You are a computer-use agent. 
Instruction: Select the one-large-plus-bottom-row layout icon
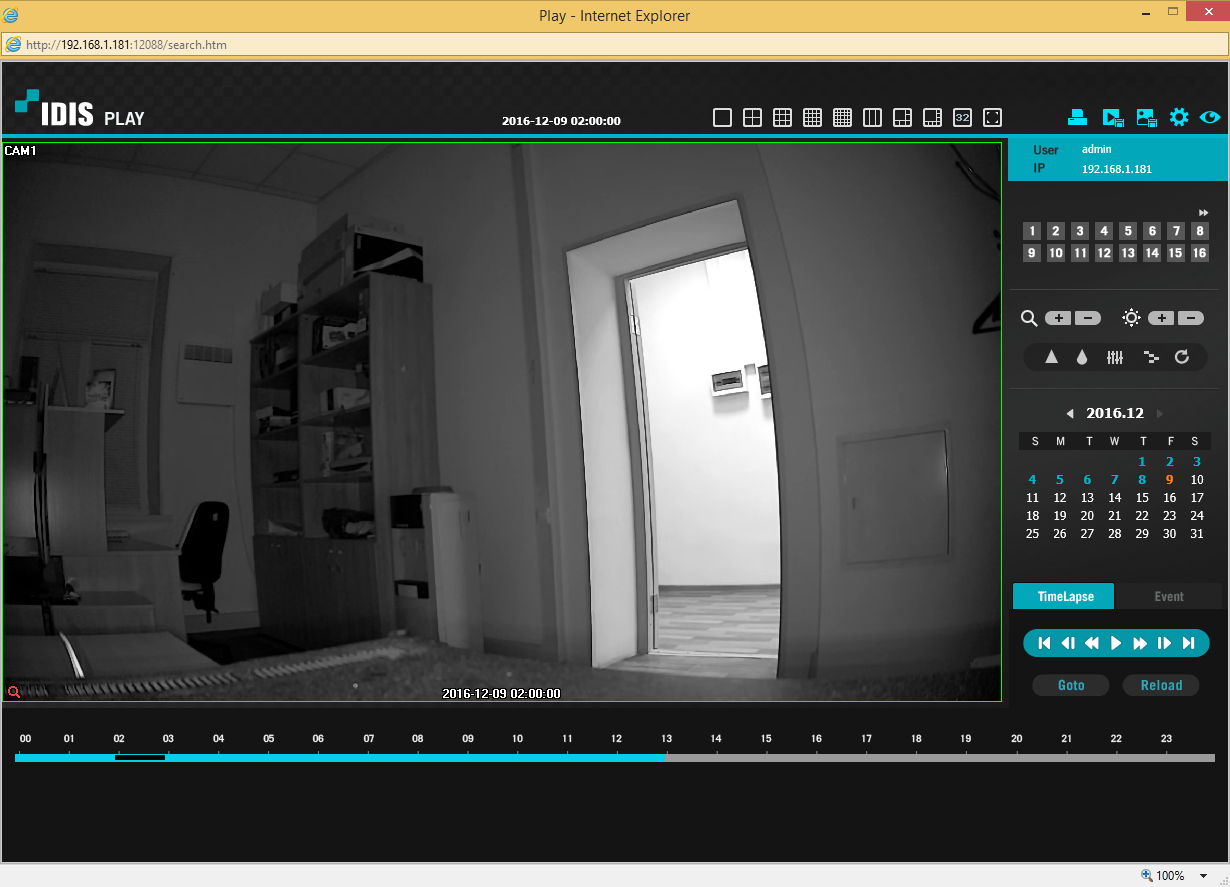click(x=932, y=118)
